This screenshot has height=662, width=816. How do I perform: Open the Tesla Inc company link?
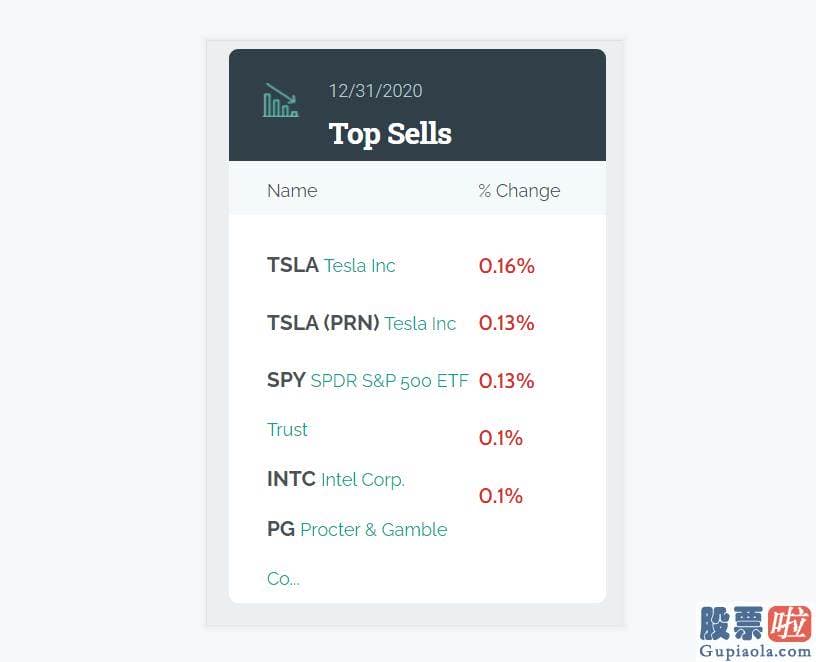tap(360, 265)
